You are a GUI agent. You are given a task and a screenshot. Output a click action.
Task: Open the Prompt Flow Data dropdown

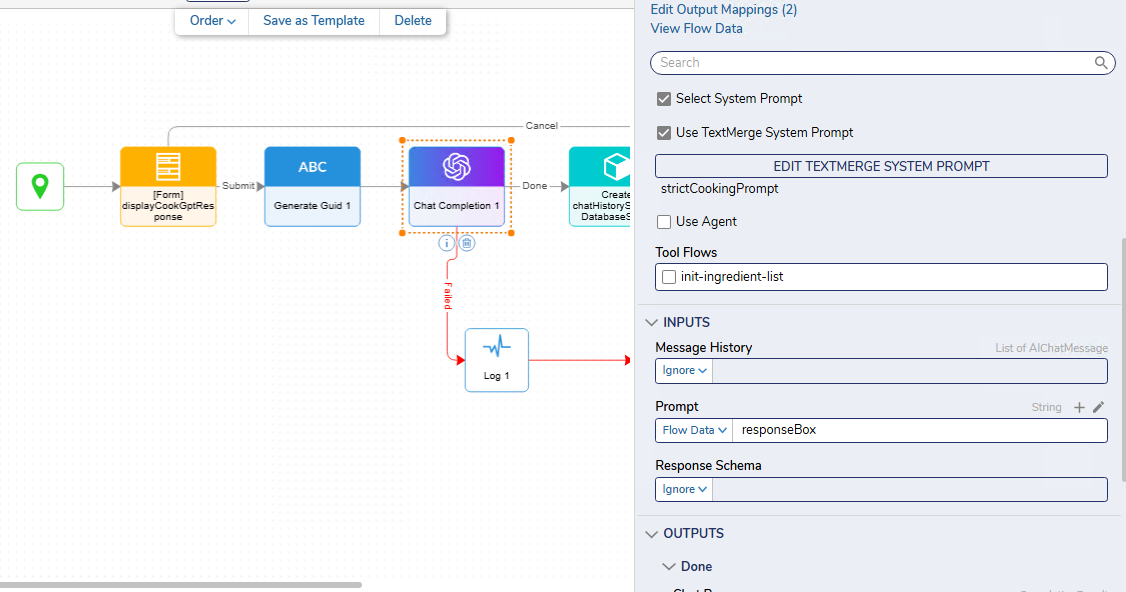click(x=694, y=430)
